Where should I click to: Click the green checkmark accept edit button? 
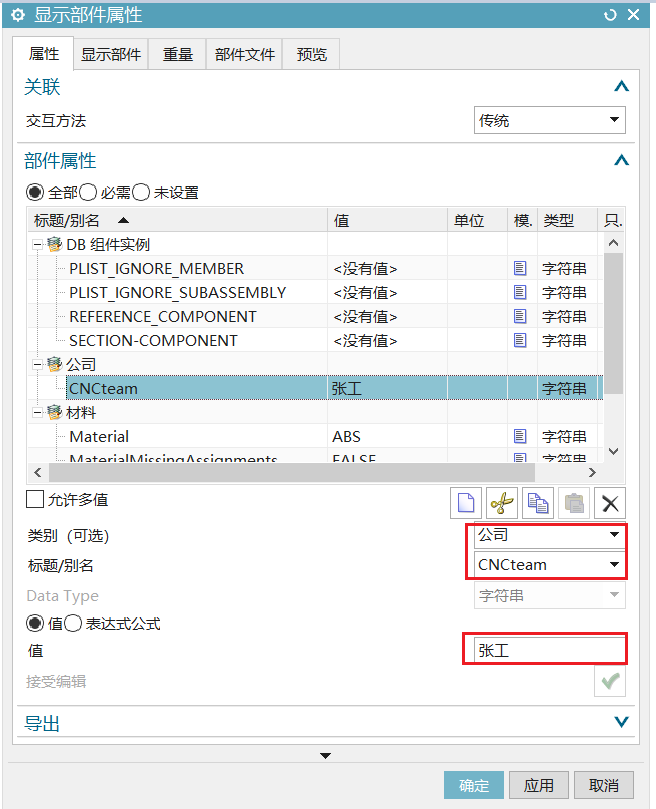point(610,681)
